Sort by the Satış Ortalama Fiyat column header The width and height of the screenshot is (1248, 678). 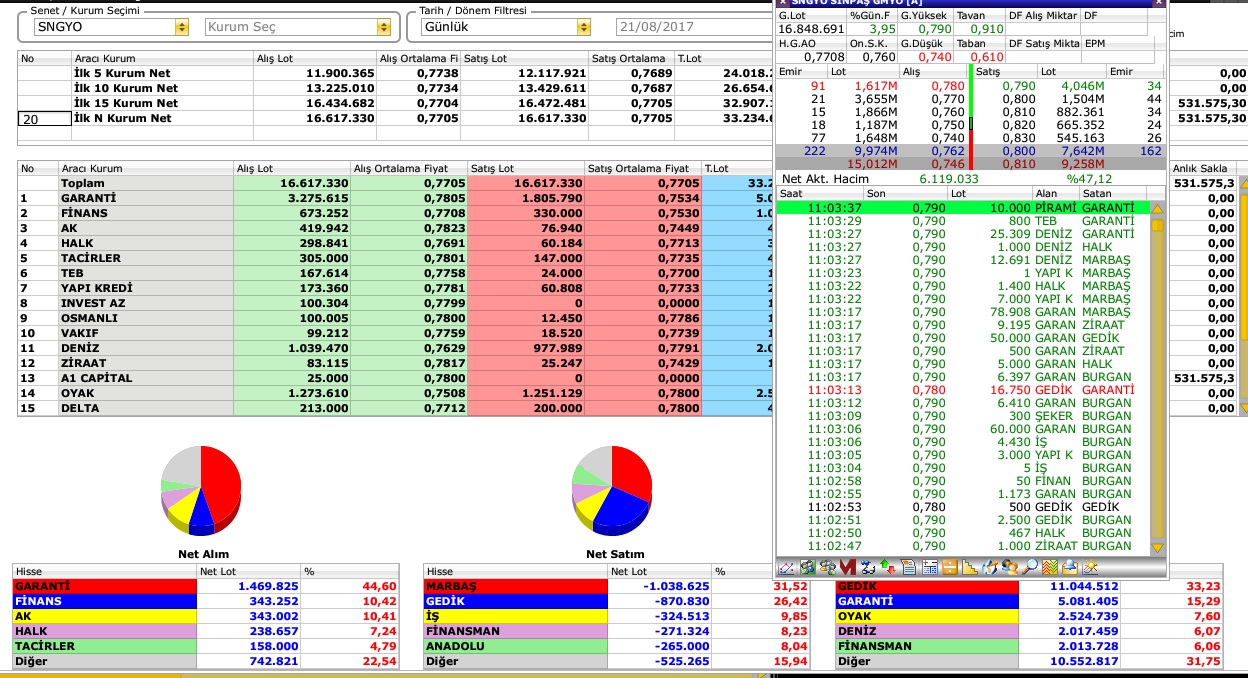tap(643, 169)
